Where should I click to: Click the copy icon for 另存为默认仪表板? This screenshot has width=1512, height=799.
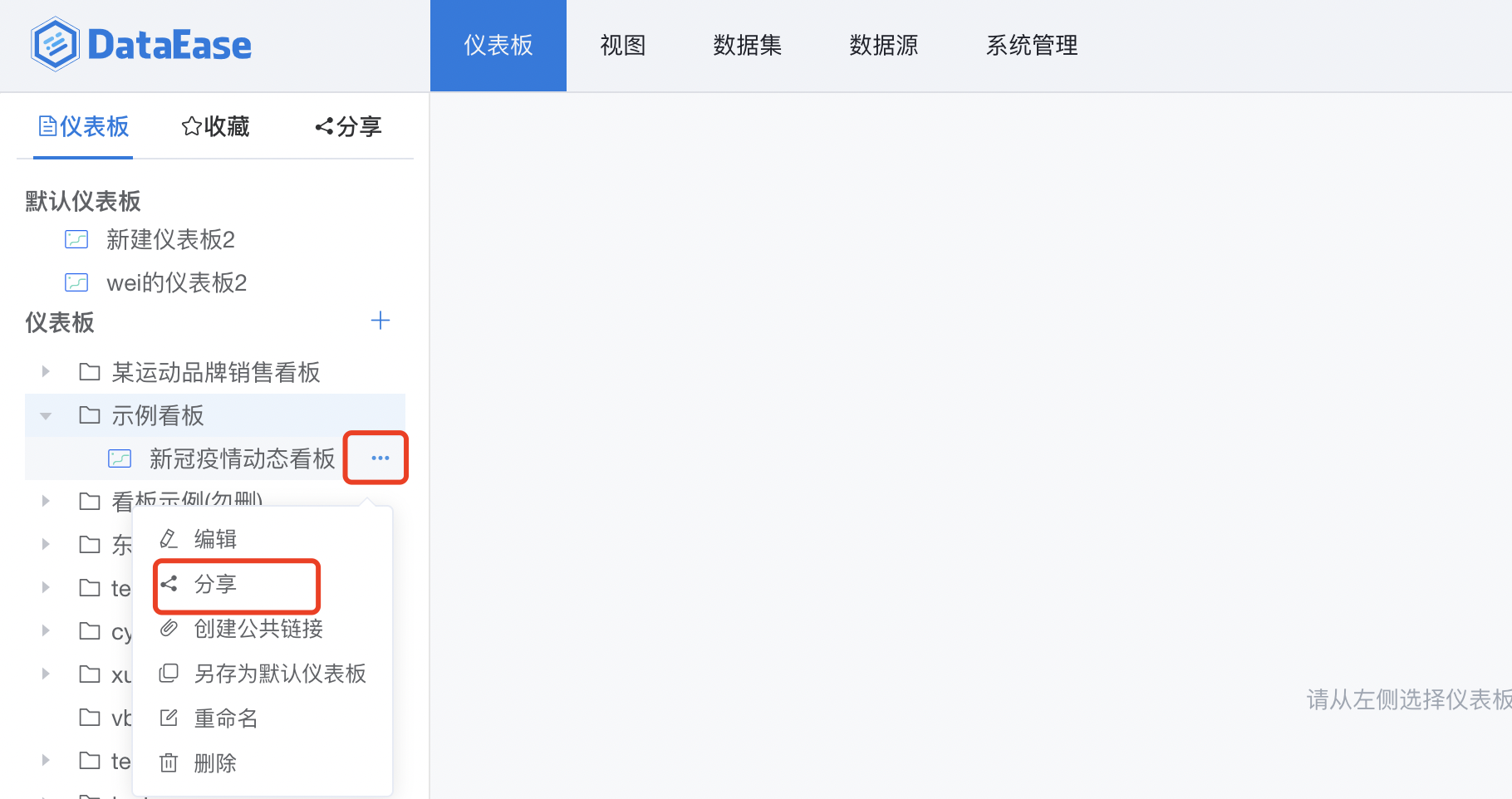click(169, 674)
